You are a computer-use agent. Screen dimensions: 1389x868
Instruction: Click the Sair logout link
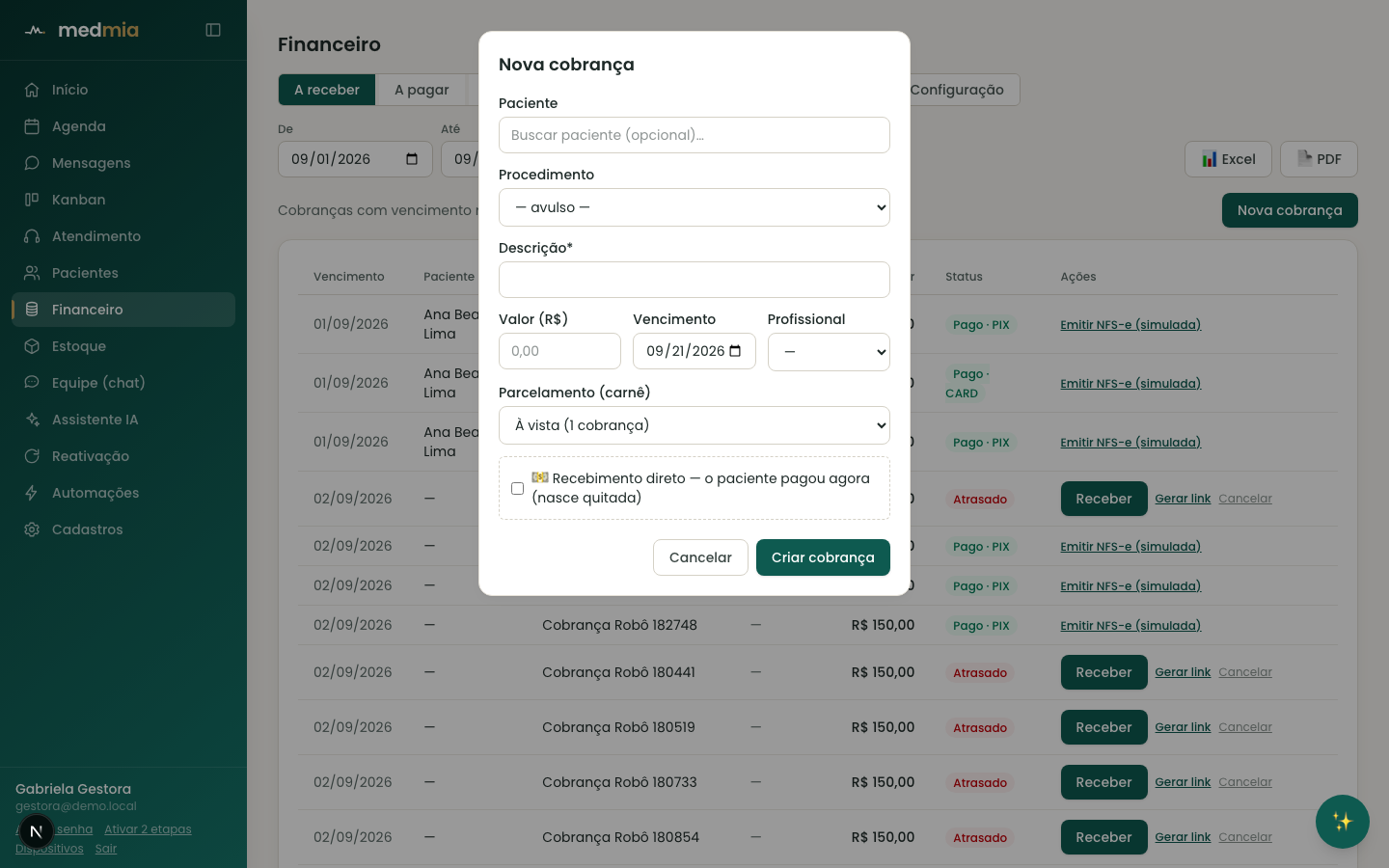point(106,849)
